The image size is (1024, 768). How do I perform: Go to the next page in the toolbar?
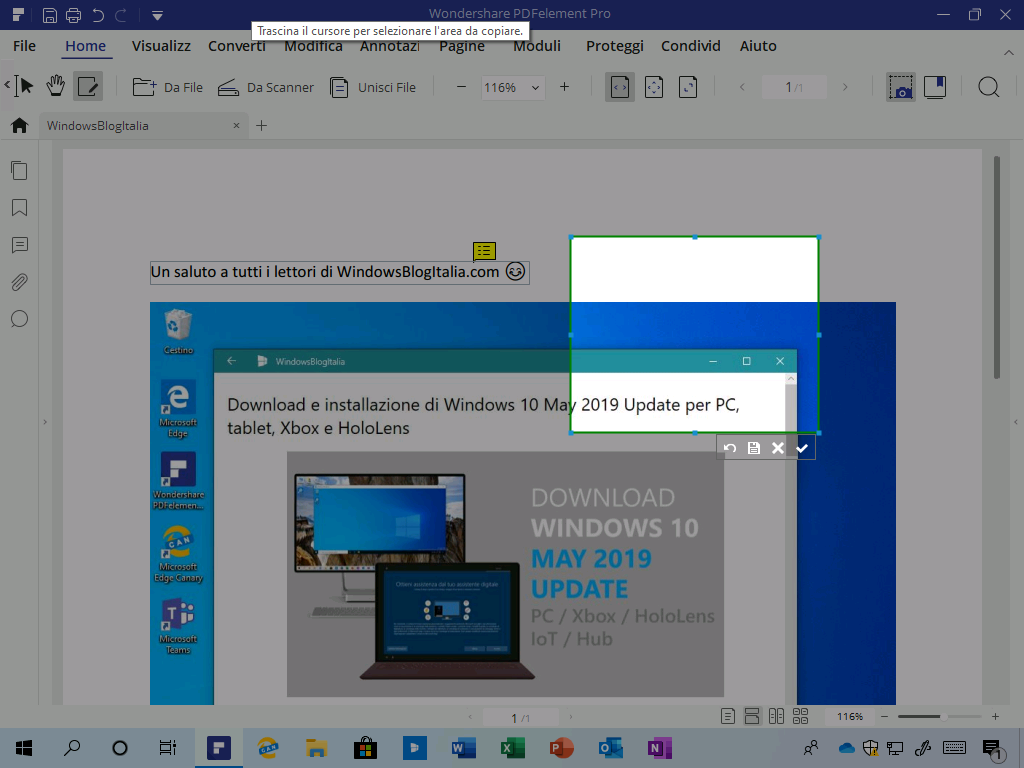point(845,87)
